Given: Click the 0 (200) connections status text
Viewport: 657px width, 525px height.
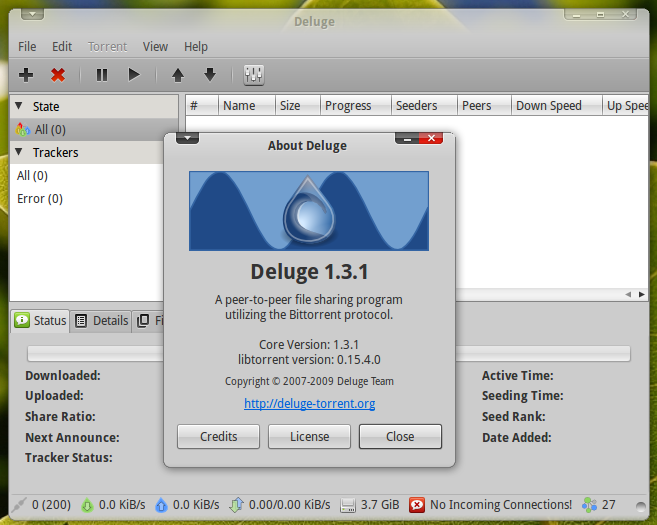Looking at the screenshot, I should point(52,505).
